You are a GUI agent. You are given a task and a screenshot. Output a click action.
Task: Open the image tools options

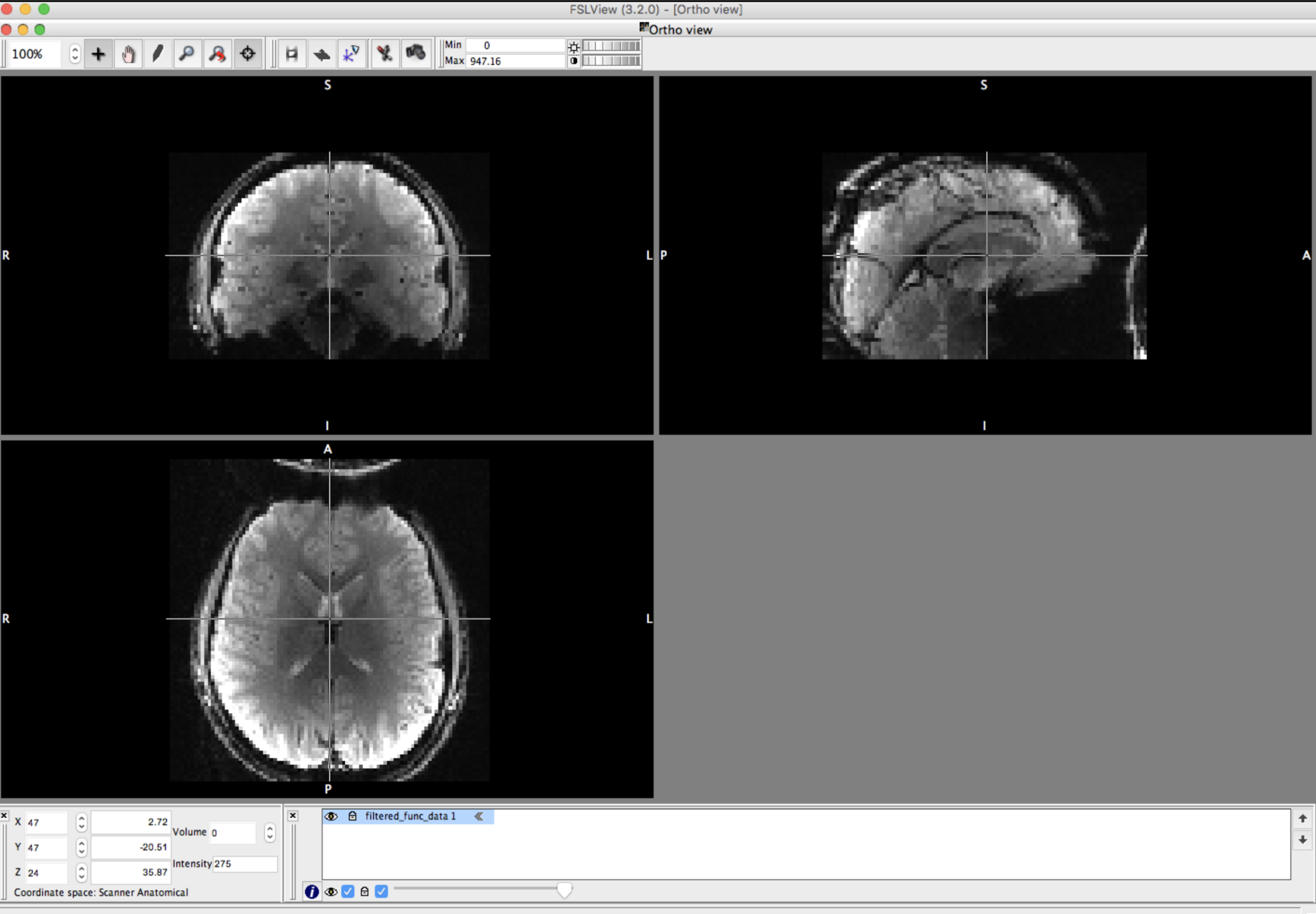click(x=384, y=53)
